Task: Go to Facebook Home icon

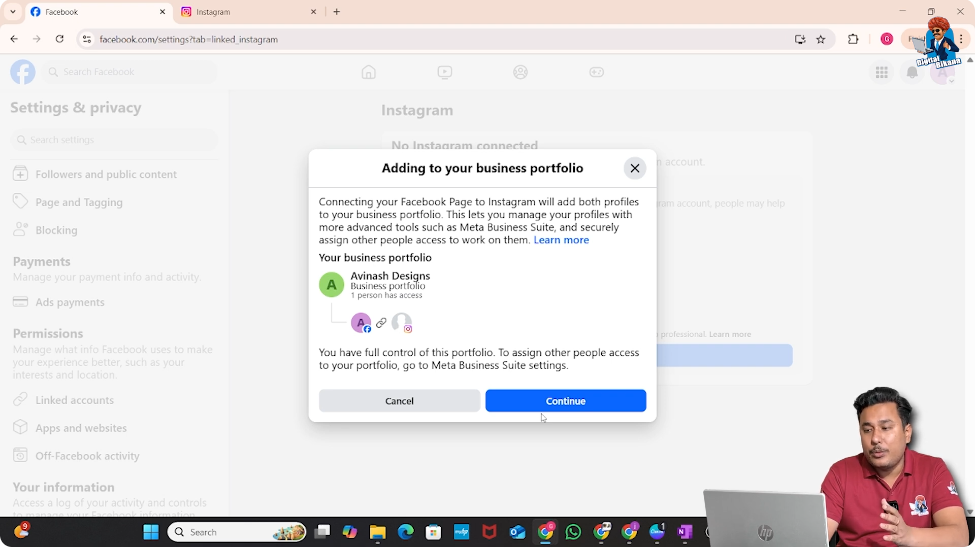Action: (369, 72)
